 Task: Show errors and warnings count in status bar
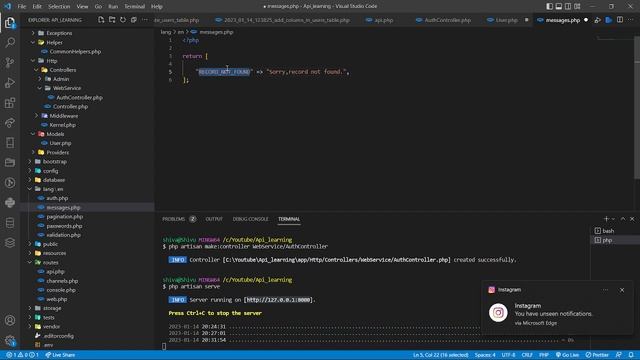22,355
